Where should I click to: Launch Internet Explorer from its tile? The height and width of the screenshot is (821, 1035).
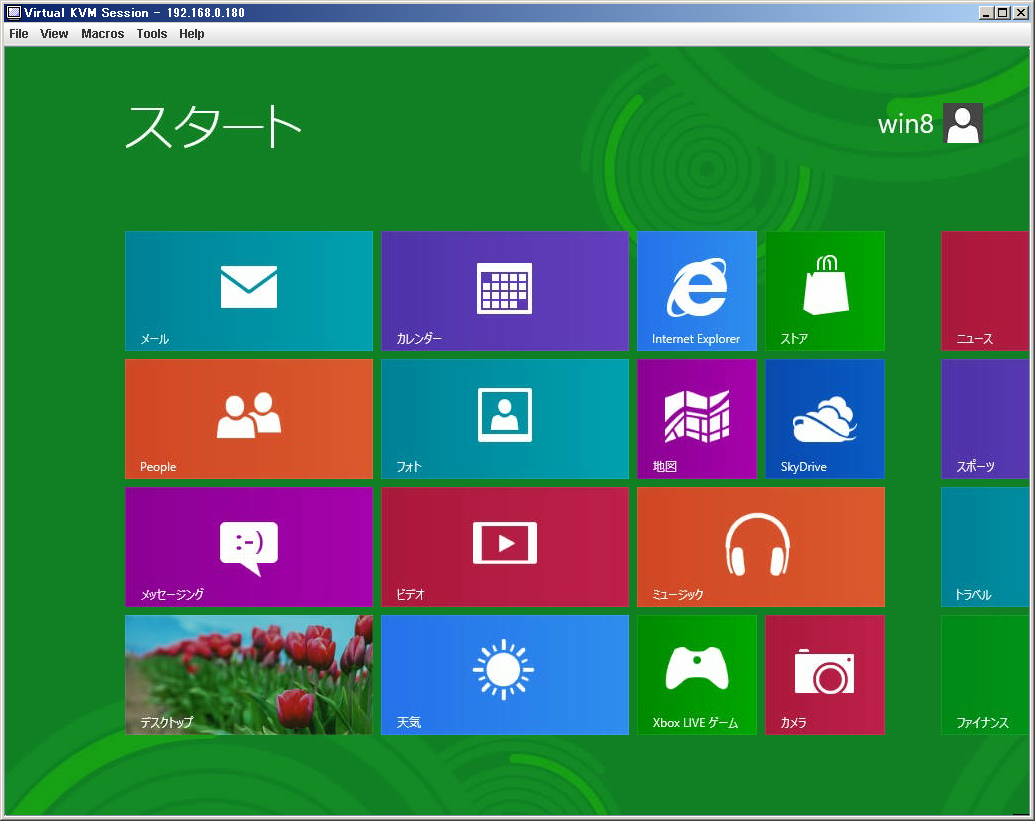pos(696,290)
